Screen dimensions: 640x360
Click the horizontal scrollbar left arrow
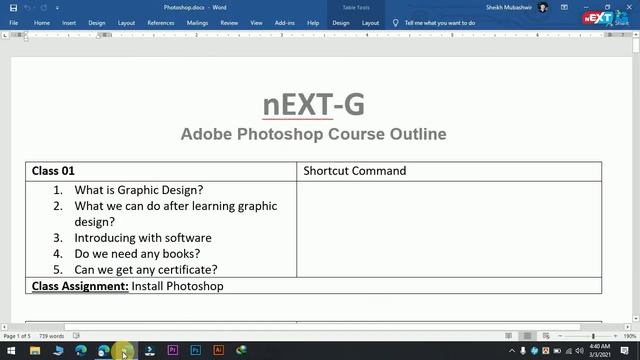pos(4,327)
